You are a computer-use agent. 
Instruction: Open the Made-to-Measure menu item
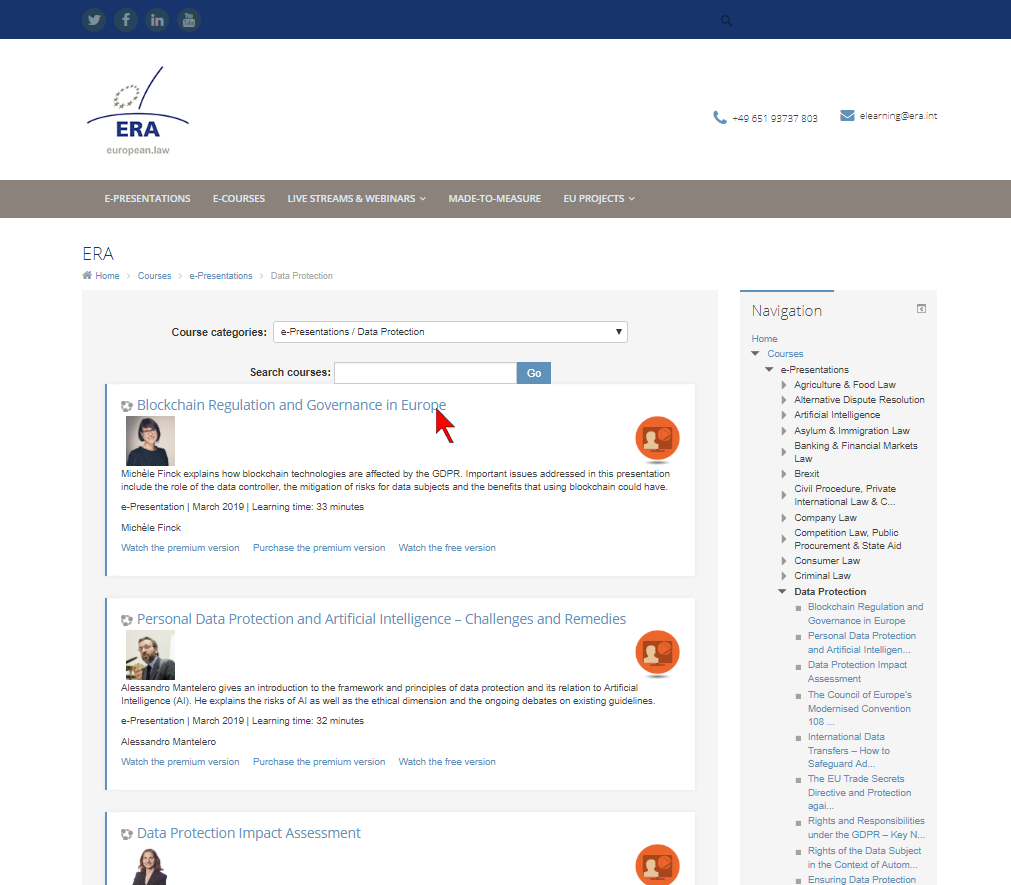click(x=495, y=199)
